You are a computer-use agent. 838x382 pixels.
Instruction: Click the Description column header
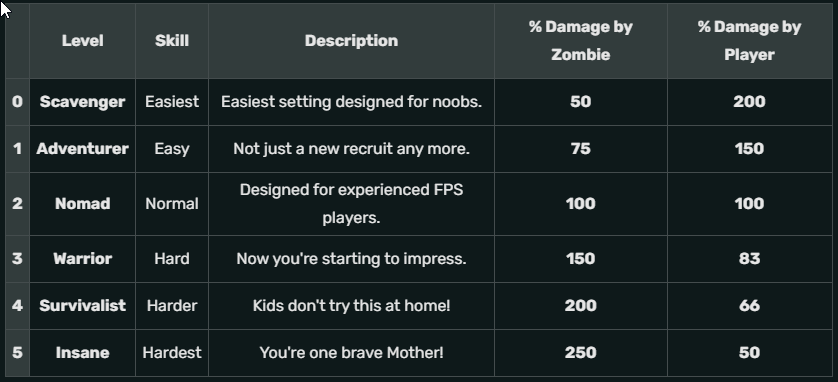pos(351,41)
